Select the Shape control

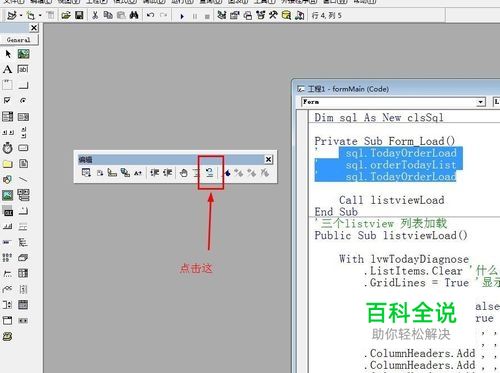tap(7, 179)
